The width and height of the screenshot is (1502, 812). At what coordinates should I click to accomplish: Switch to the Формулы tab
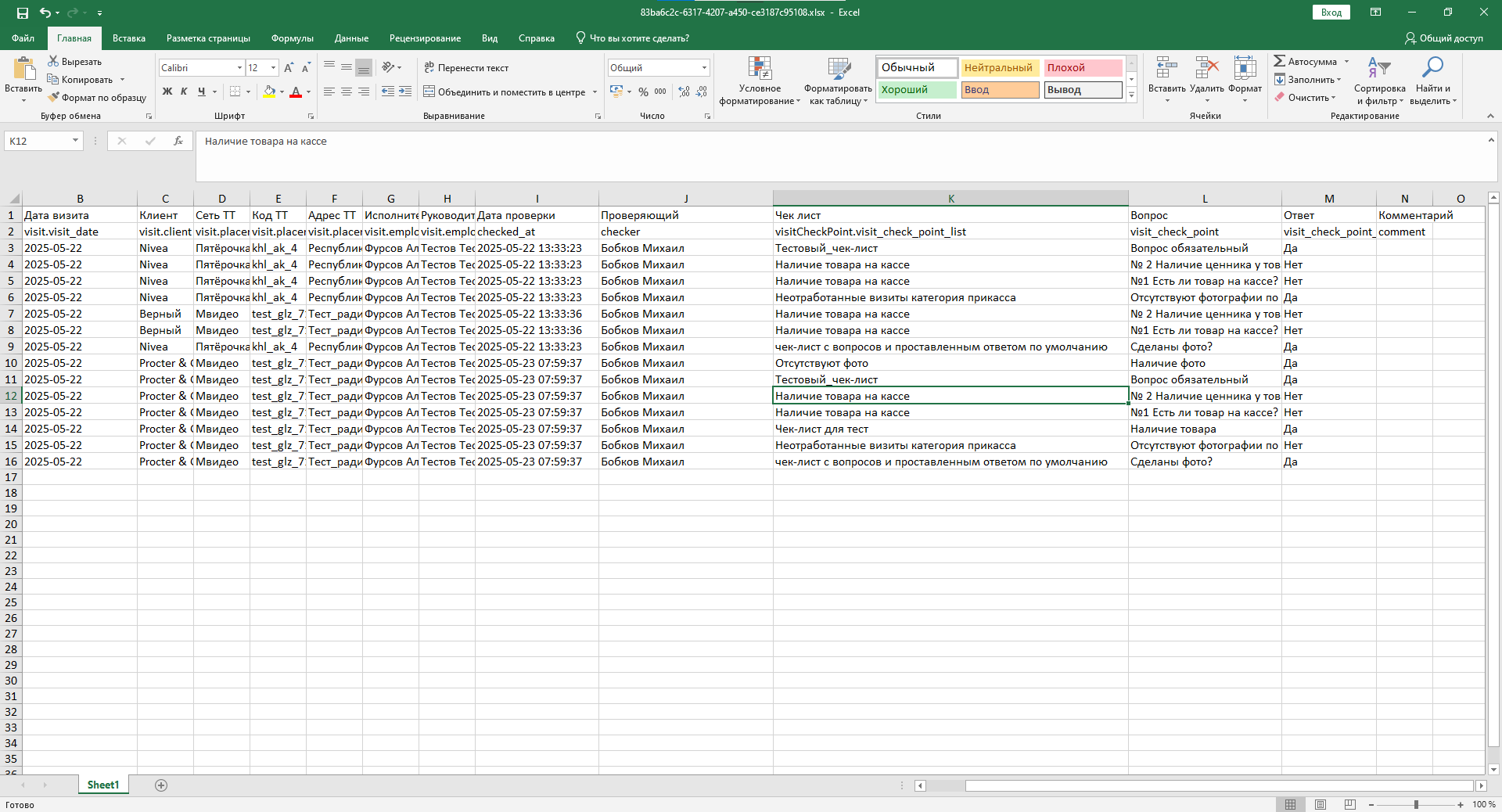293,38
